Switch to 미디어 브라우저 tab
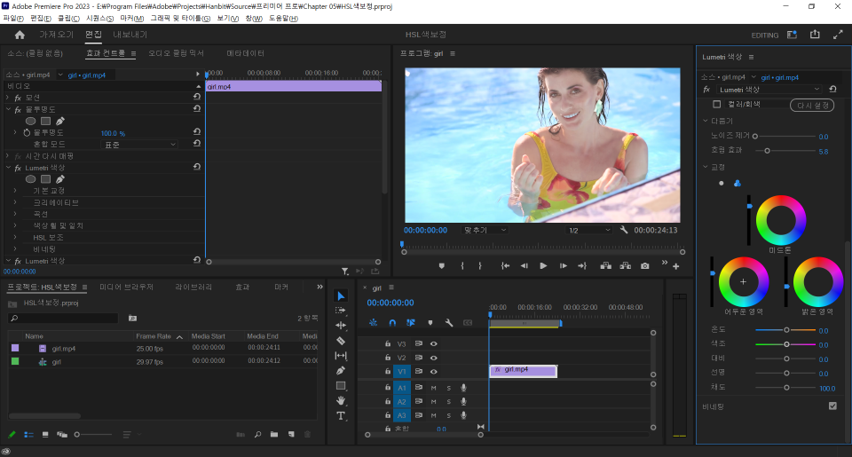 coord(126,287)
